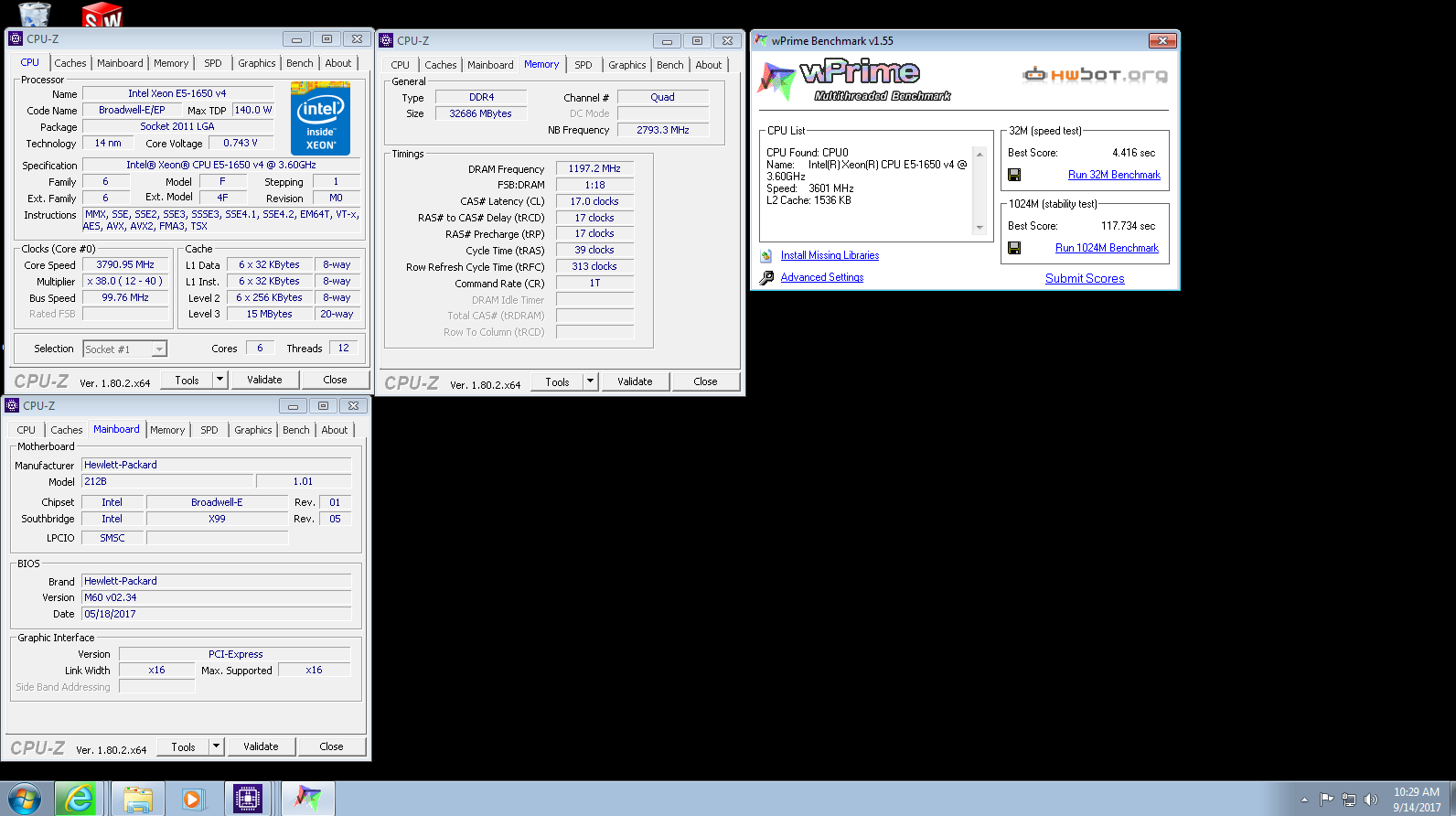Open Mainboard tab in top-left CPU-Z window
This screenshot has height=816, width=1456.
120,63
